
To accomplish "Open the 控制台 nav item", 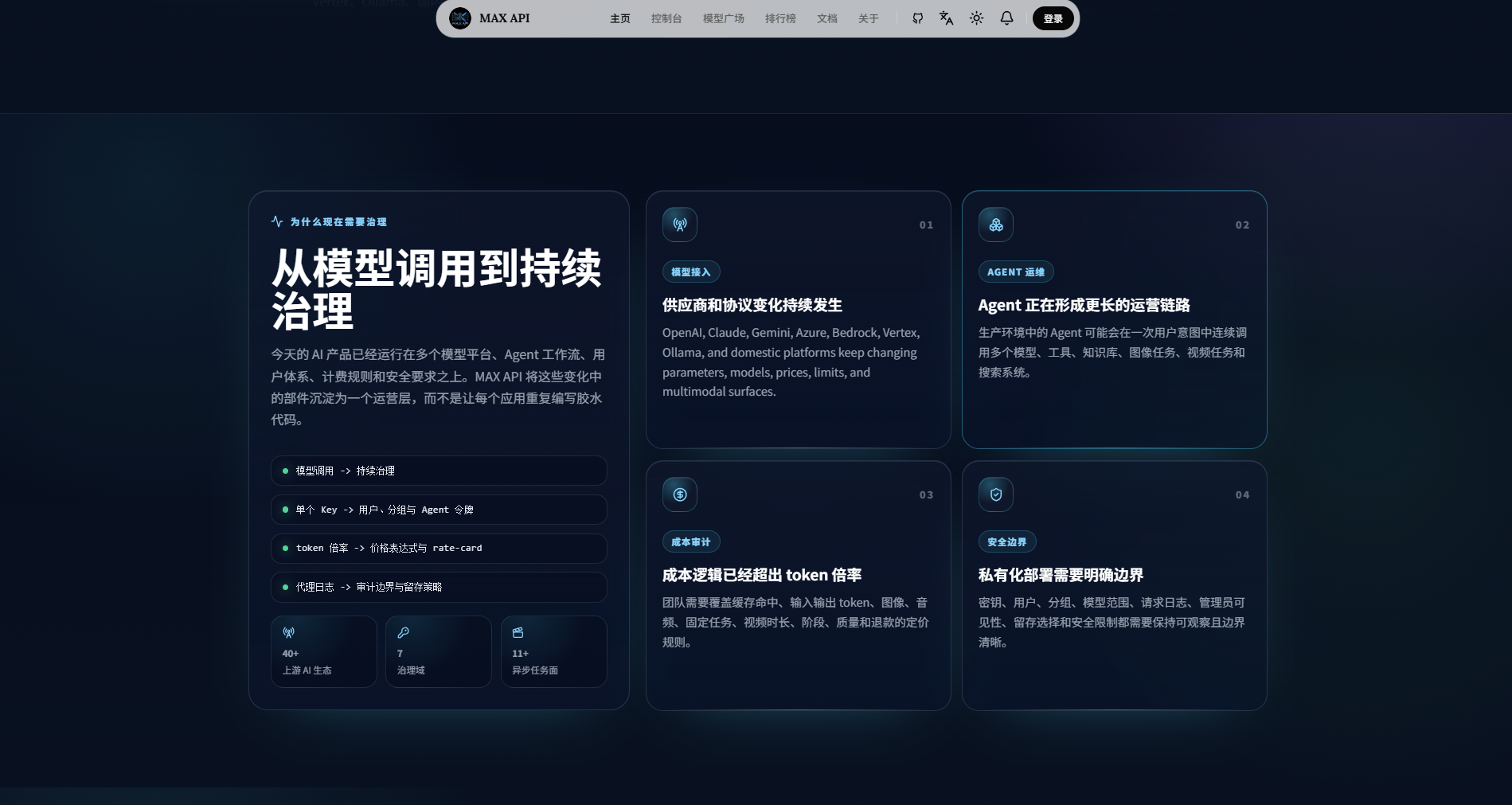I will tap(666, 18).
